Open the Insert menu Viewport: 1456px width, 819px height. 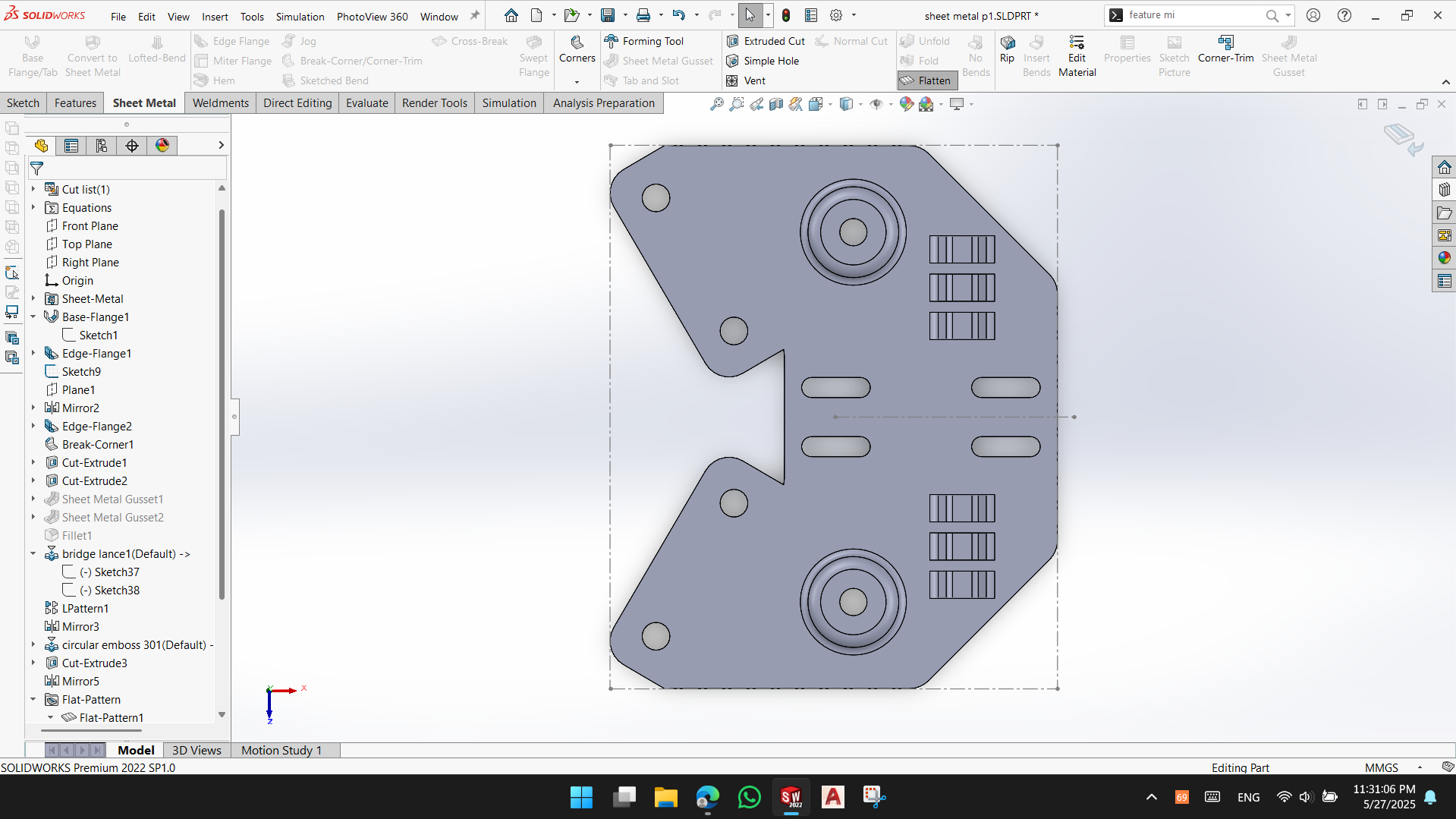215,16
